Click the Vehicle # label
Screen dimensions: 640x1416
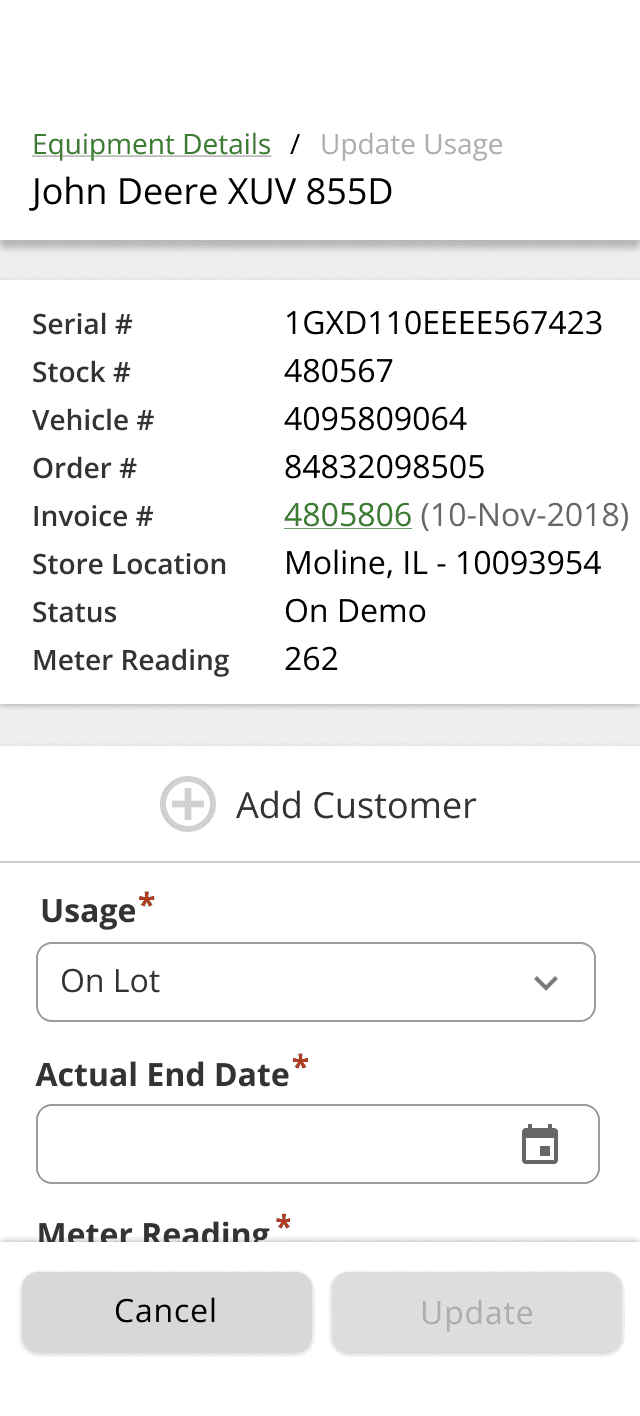[93, 420]
